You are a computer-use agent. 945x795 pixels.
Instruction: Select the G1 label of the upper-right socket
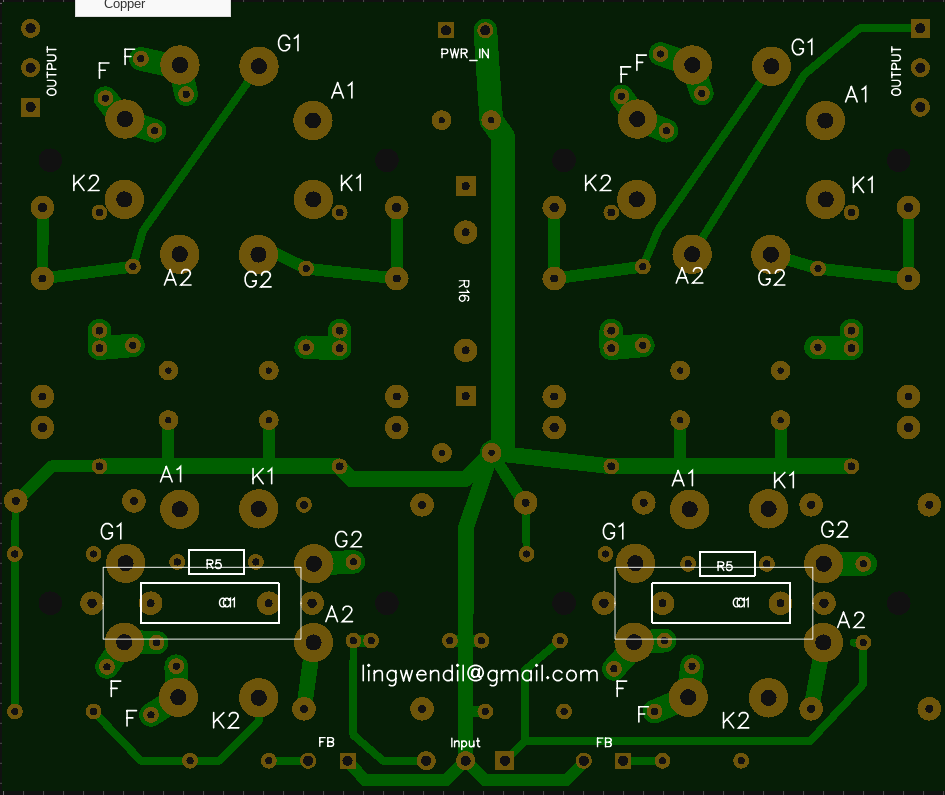(x=803, y=47)
